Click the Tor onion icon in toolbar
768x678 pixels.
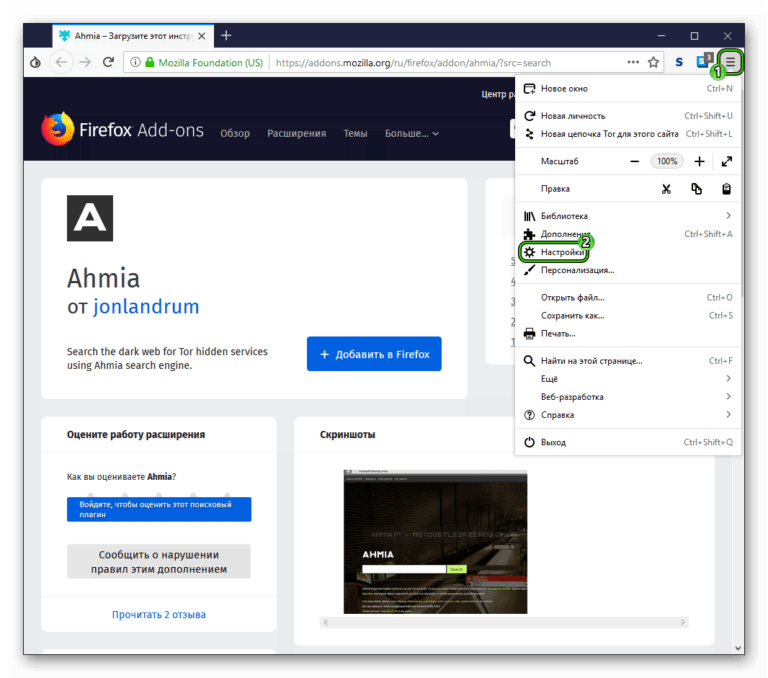pyautogui.click(x=35, y=62)
